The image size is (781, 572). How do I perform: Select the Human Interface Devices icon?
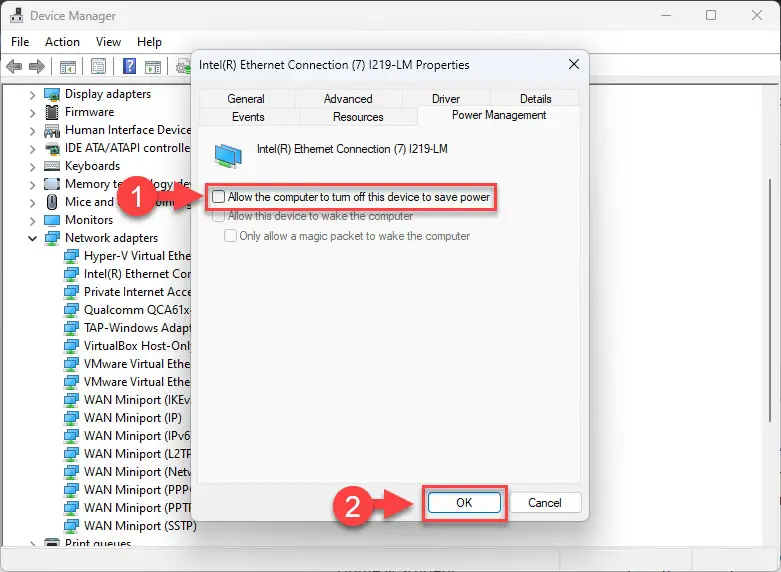coord(52,131)
